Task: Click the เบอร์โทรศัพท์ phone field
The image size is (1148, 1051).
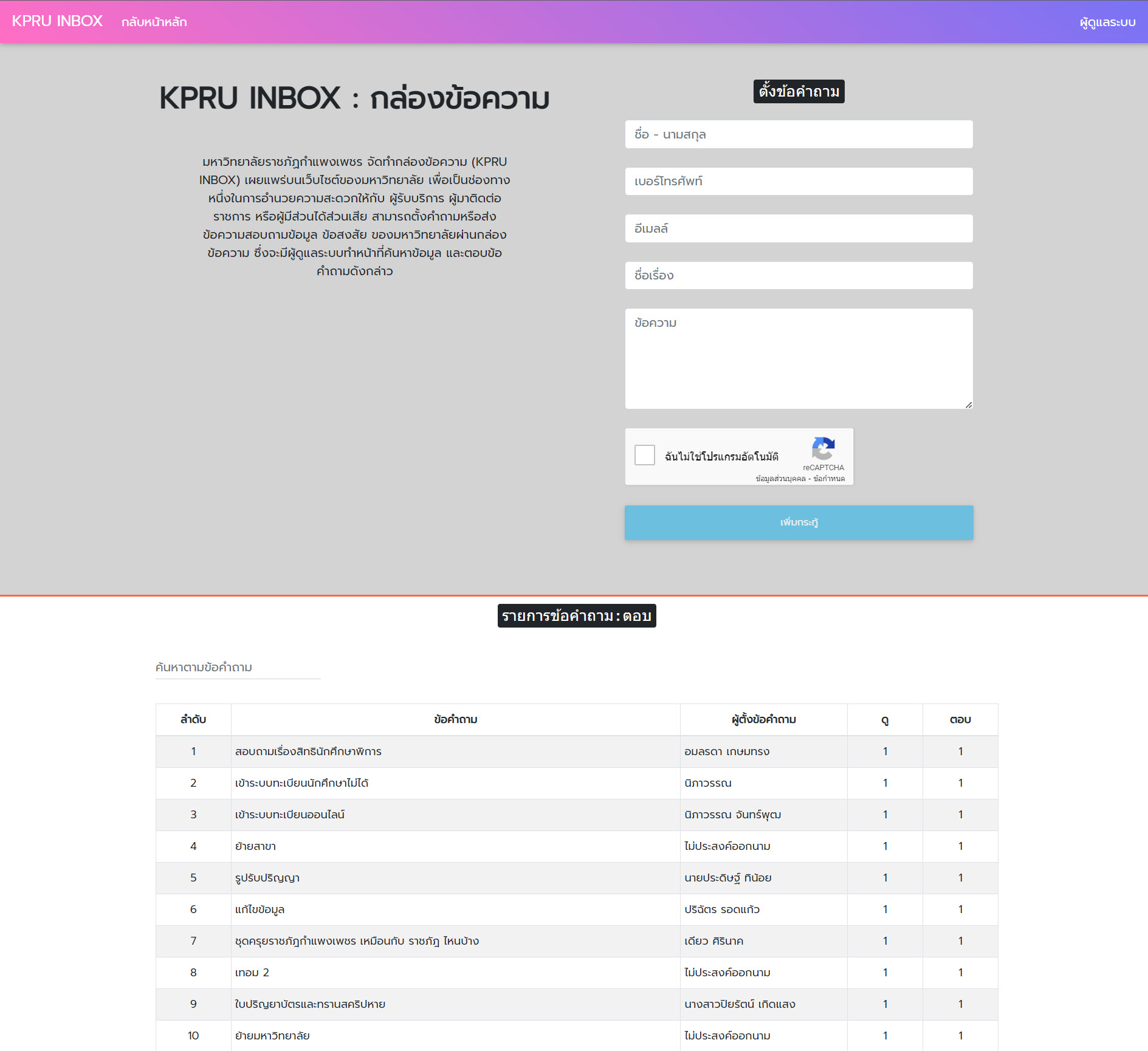Action: 799,181
